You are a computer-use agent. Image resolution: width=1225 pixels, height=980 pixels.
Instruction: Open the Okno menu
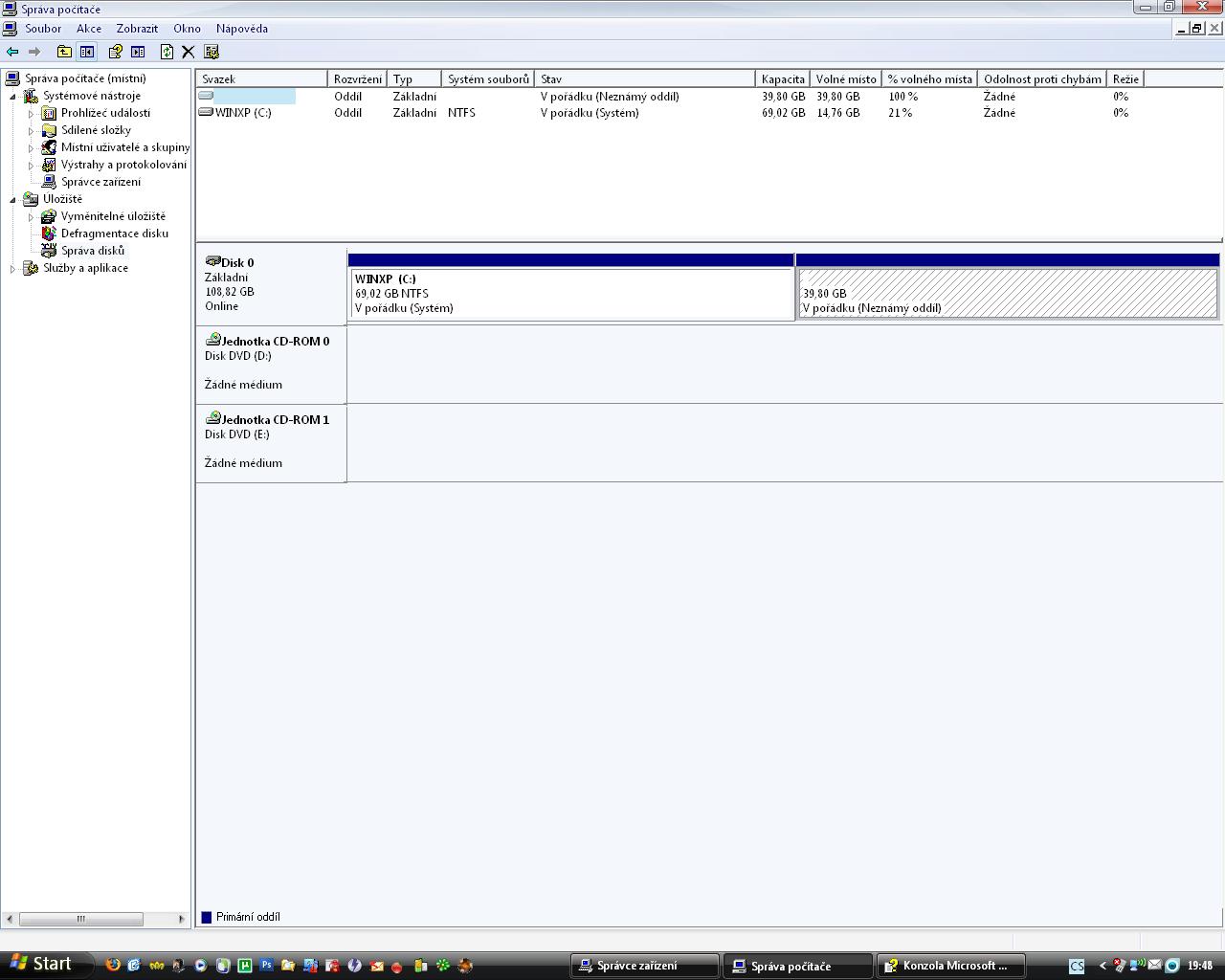point(187,29)
